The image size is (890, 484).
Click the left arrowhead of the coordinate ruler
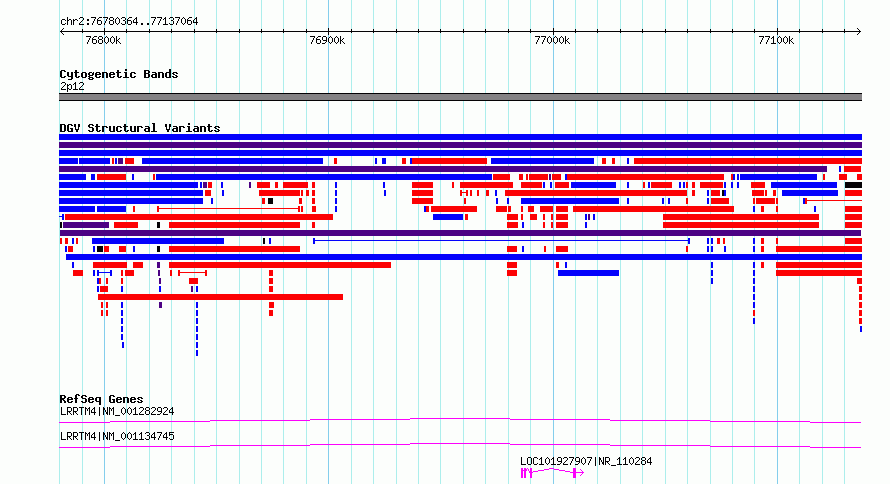pyautogui.click(x=62, y=32)
